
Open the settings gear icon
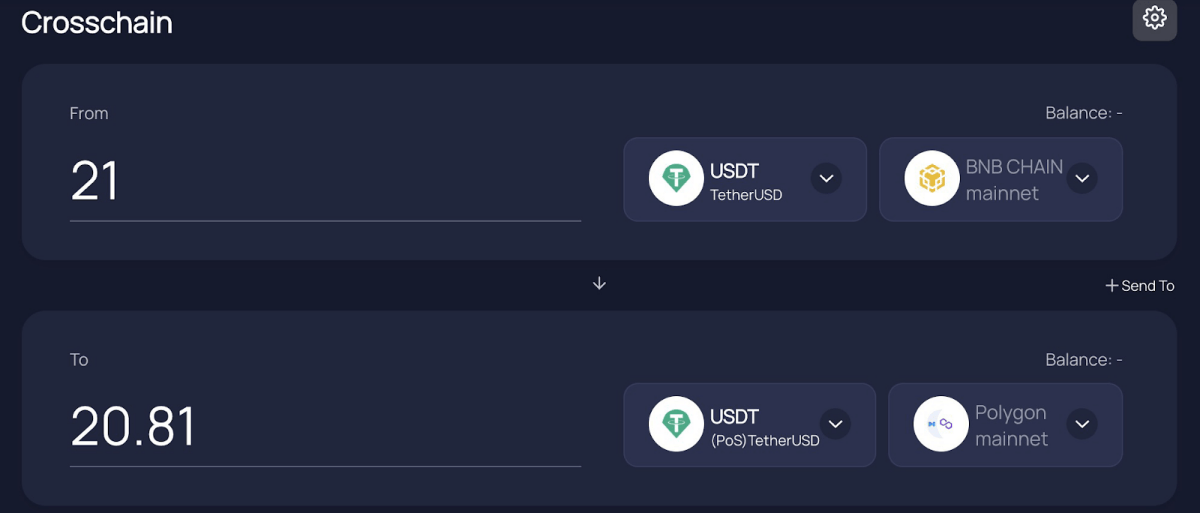click(1154, 18)
